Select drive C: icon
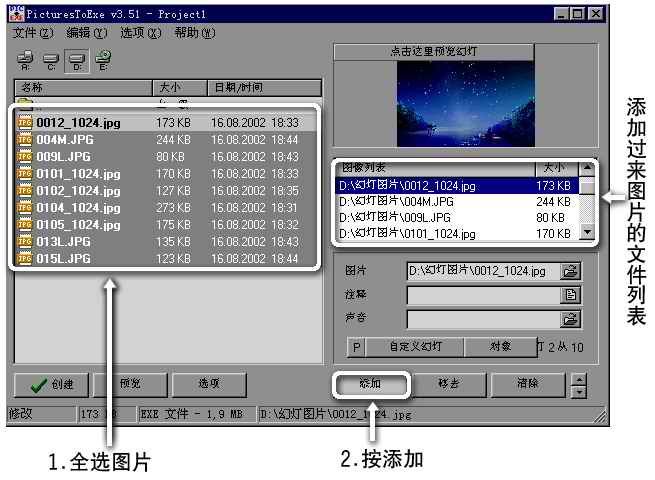This screenshot has width=655, height=480. coord(51,61)
